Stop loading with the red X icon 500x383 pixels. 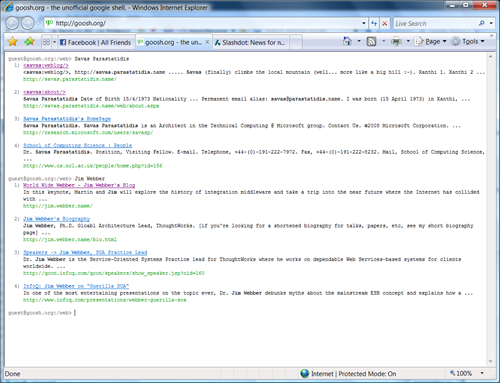385,23
